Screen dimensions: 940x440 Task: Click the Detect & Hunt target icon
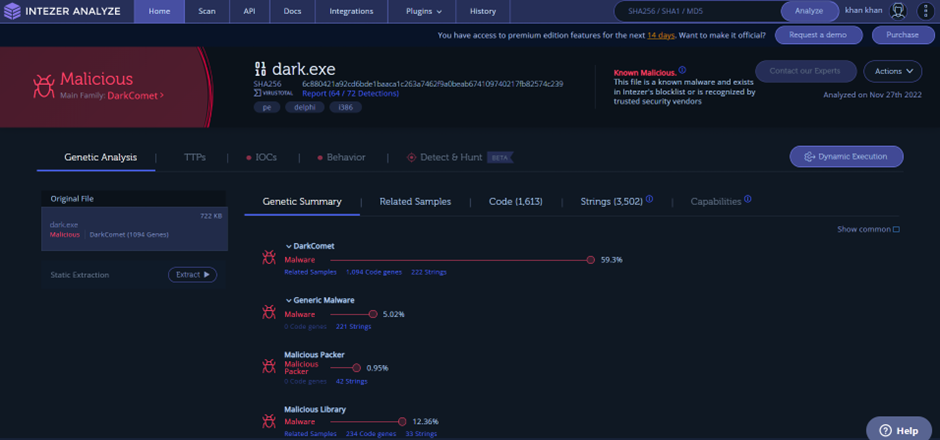point(411,158)
